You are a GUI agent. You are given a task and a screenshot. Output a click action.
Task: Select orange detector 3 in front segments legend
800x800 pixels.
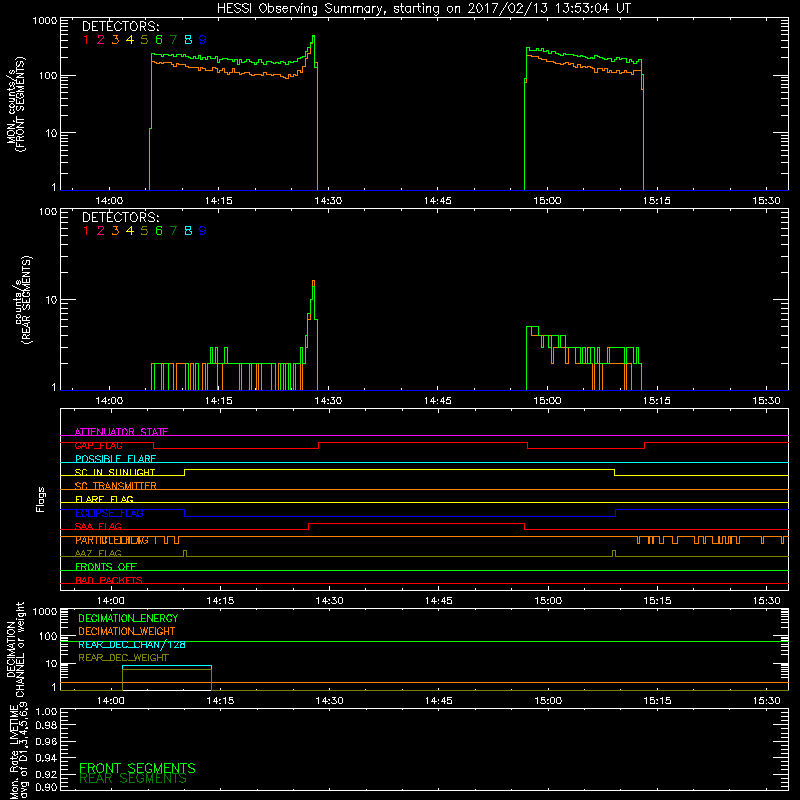[x=115, y=39]
